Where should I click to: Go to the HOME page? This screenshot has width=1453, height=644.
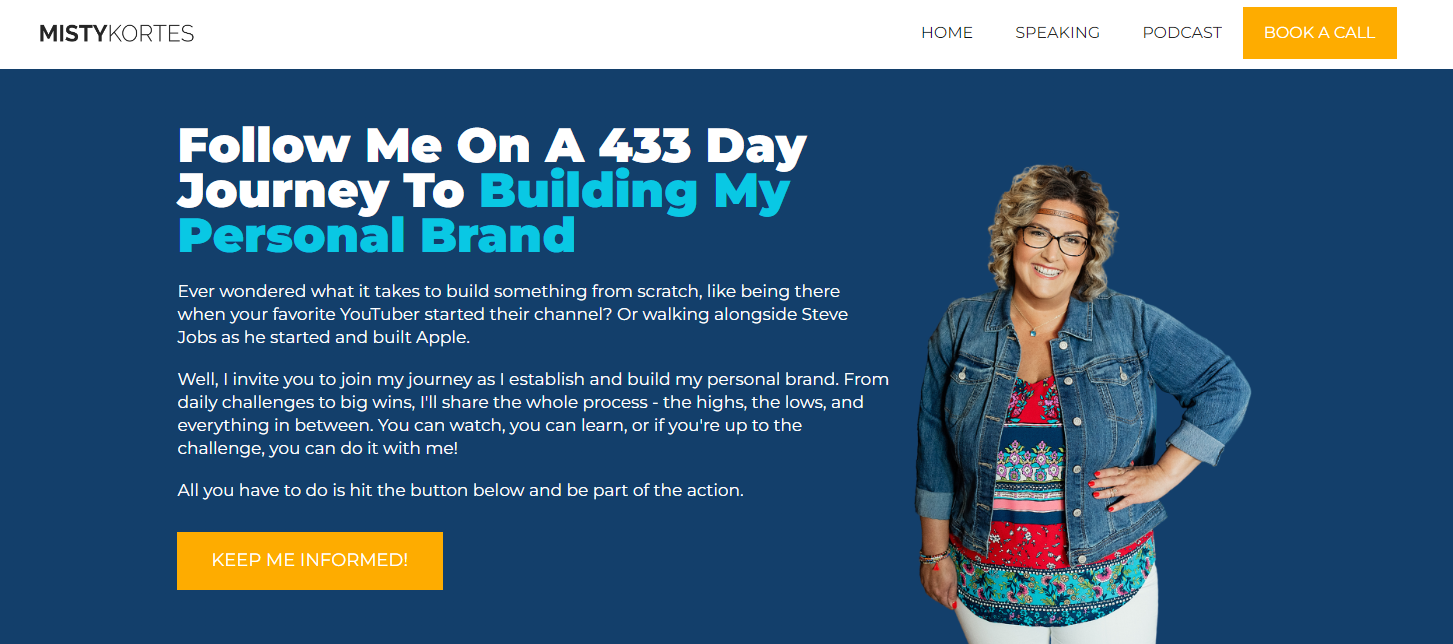pos(946,33)
